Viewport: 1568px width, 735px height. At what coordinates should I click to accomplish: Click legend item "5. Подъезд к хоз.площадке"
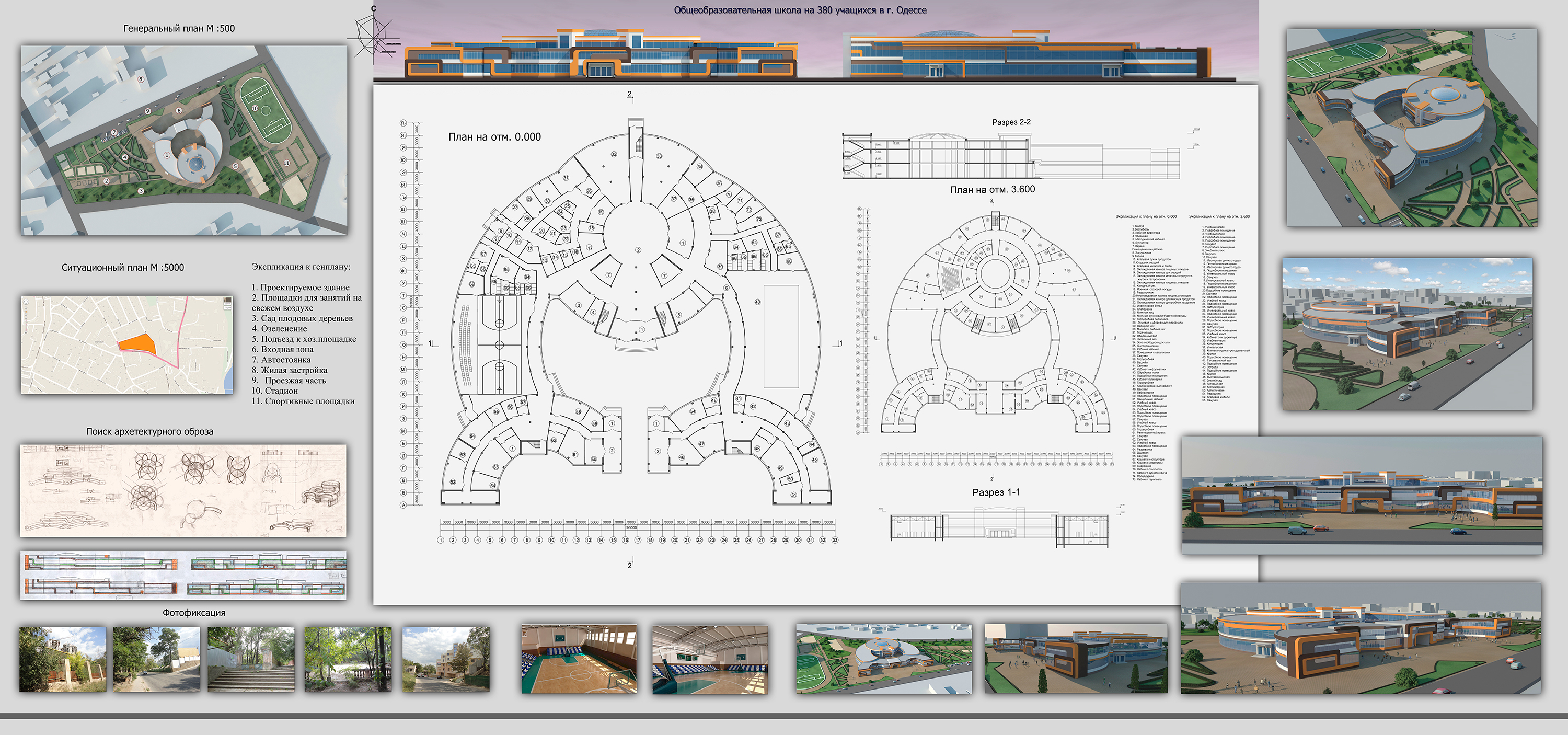point(304,339)
